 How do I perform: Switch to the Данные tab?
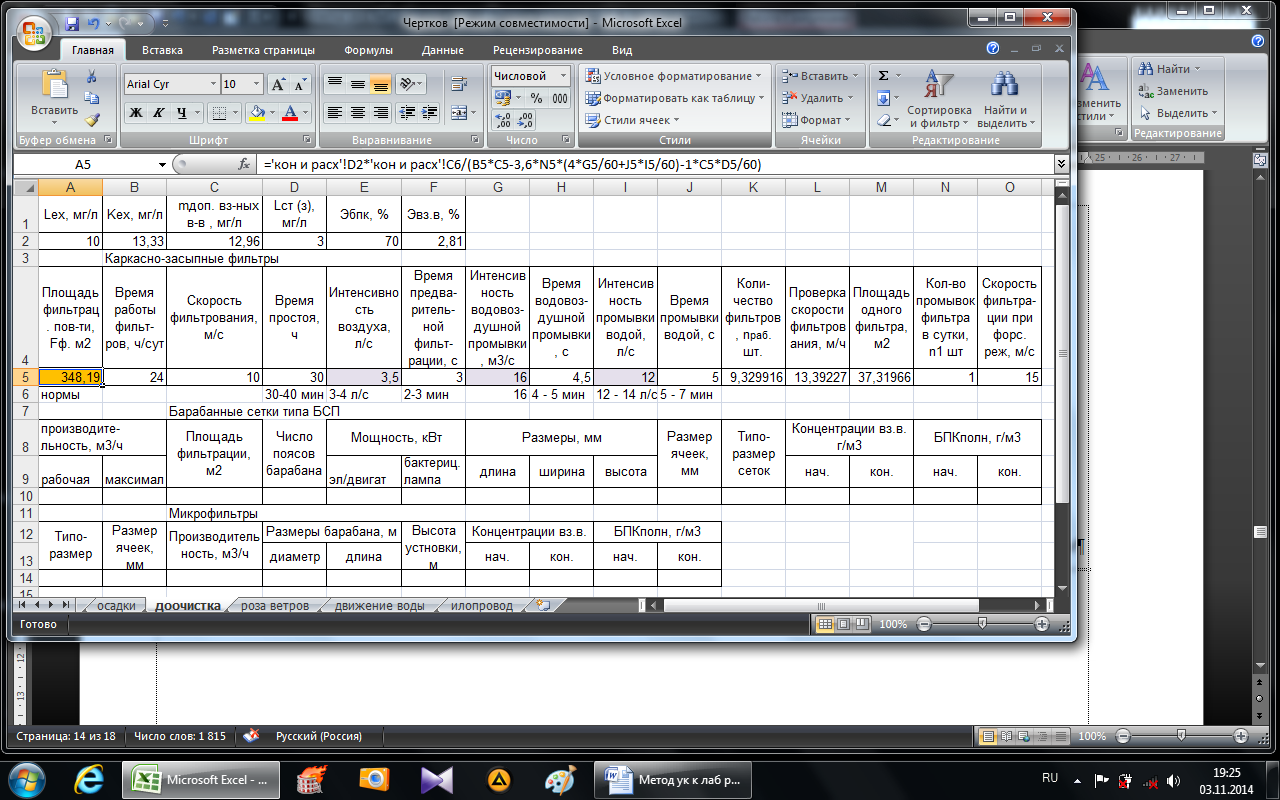[x=442, y=50]
